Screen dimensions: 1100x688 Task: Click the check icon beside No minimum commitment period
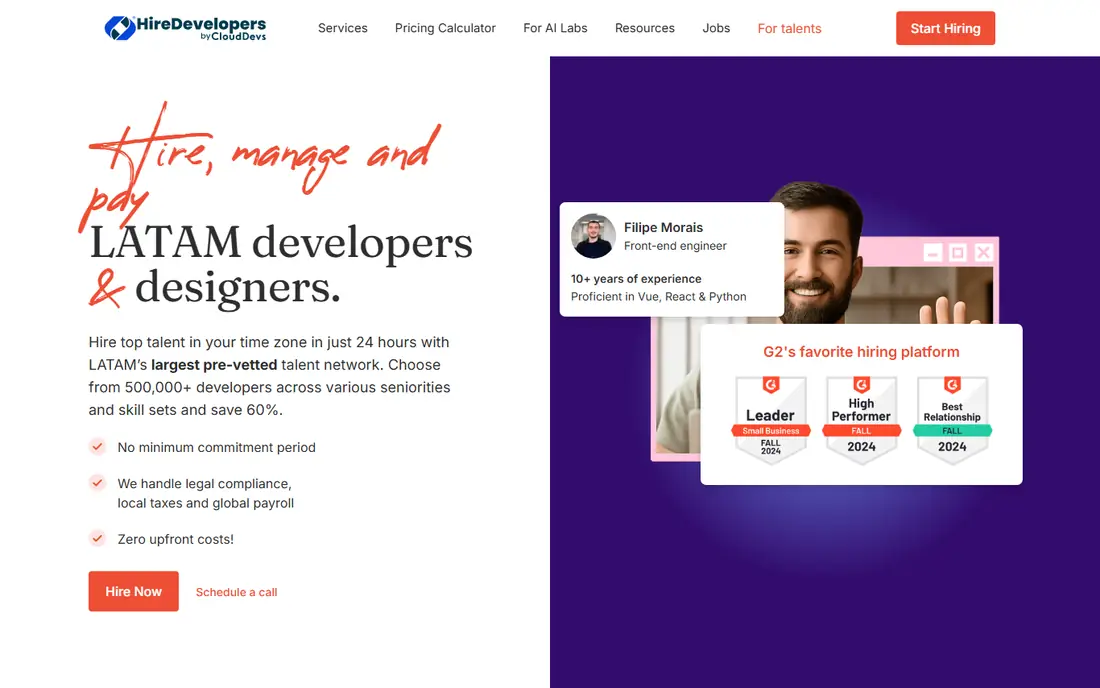pos(98,446)
